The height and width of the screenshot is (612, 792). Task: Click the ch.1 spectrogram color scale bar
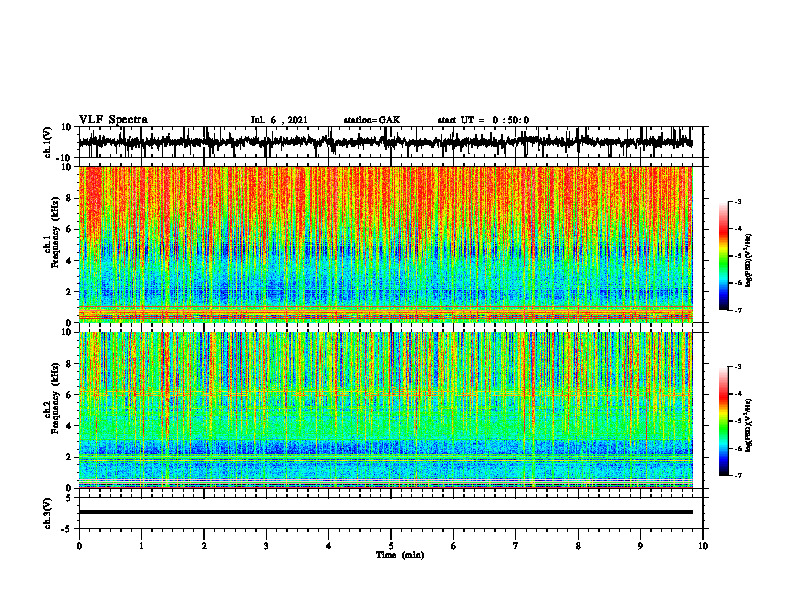(x=723, y=256)
